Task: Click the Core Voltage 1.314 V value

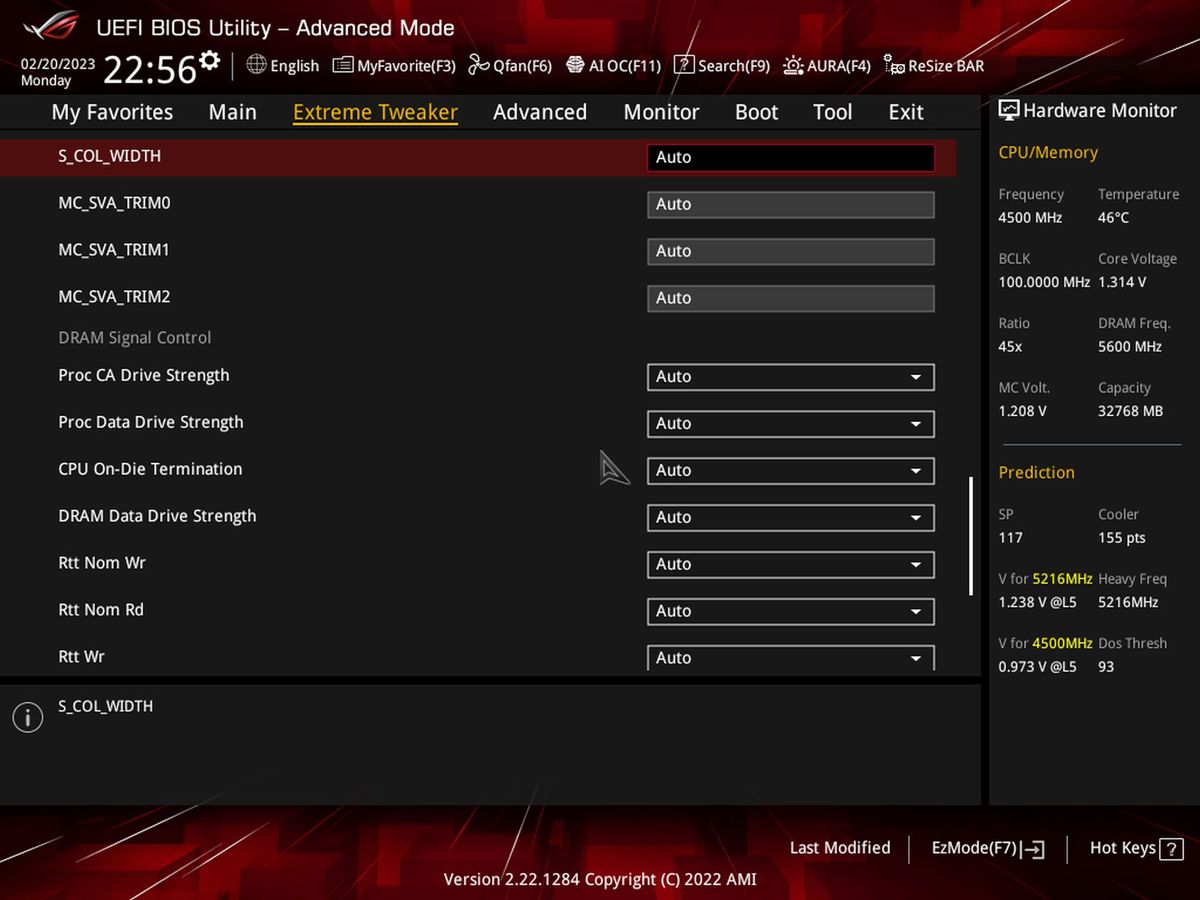Action: coord(1122,282)
